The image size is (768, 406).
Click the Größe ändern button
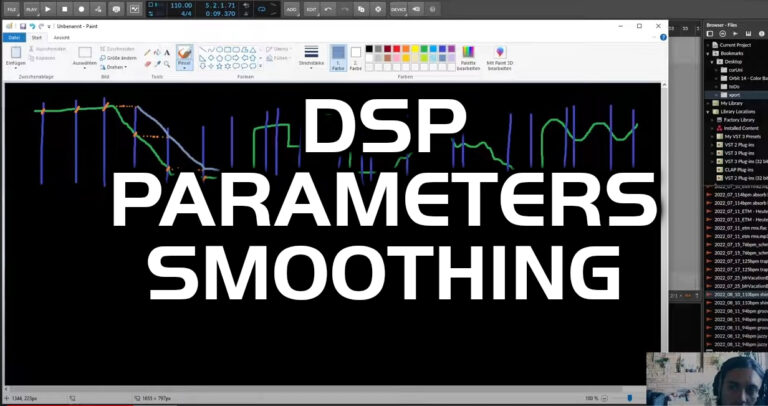[118, 59]
